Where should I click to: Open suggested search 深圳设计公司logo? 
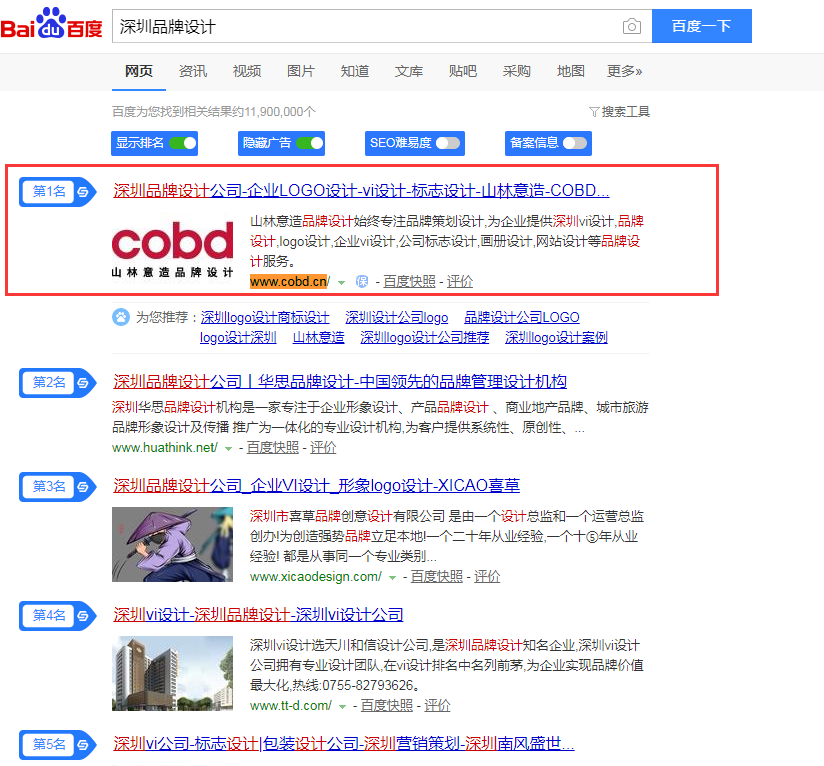pos(397,317)
